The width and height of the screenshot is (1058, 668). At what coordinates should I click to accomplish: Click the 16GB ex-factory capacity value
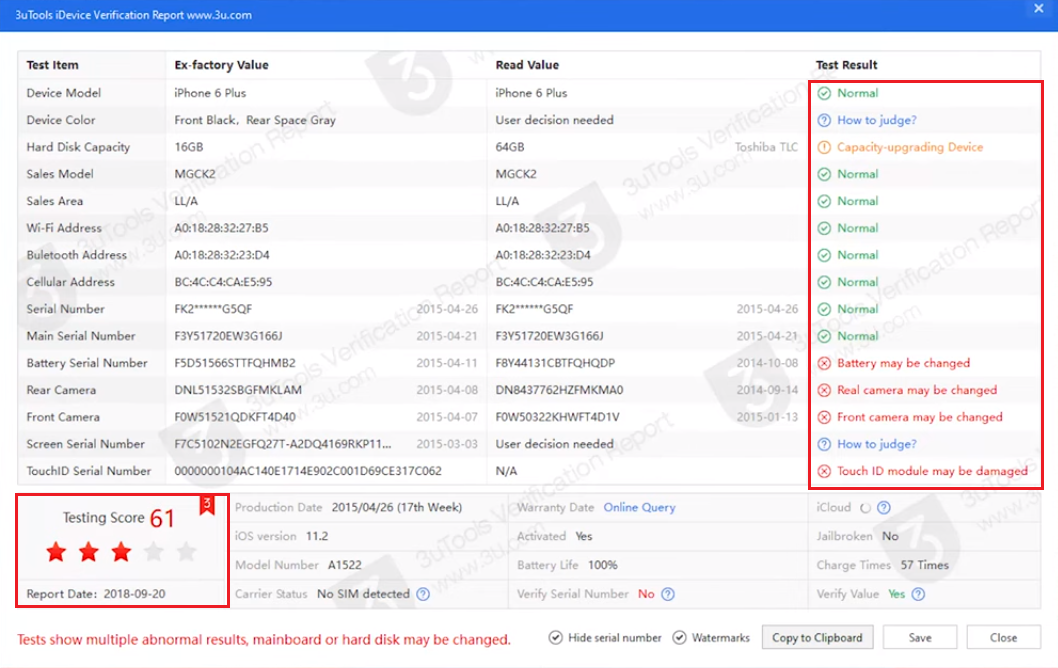188,147
